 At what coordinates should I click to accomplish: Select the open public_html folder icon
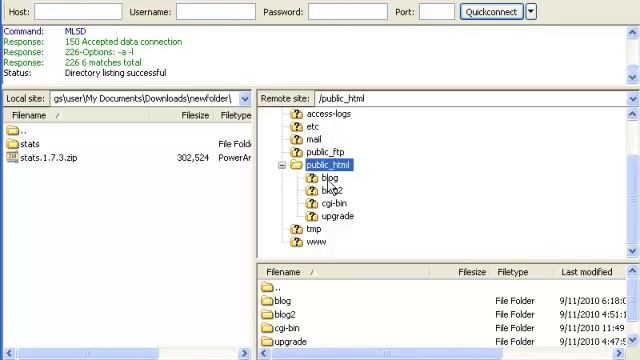click(x=297, y=165)
